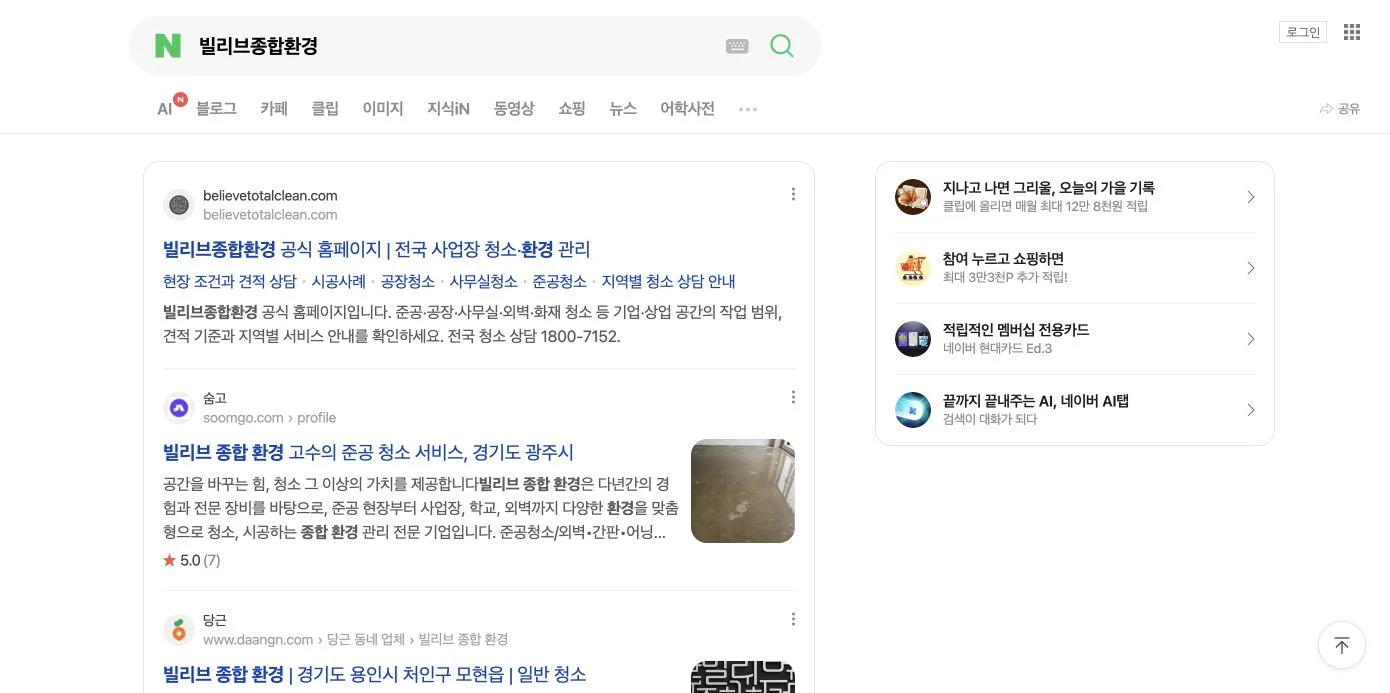
Task: Click 네이버 현대카드 Ed.3 subtitle
Action: [x=997, y=349]
